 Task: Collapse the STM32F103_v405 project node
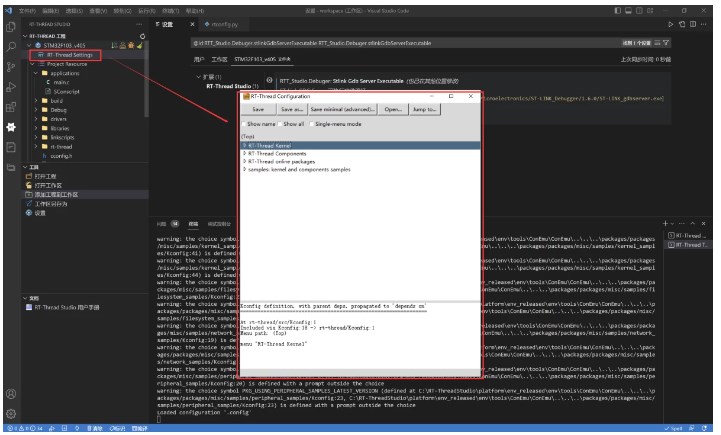coord(30,46)
